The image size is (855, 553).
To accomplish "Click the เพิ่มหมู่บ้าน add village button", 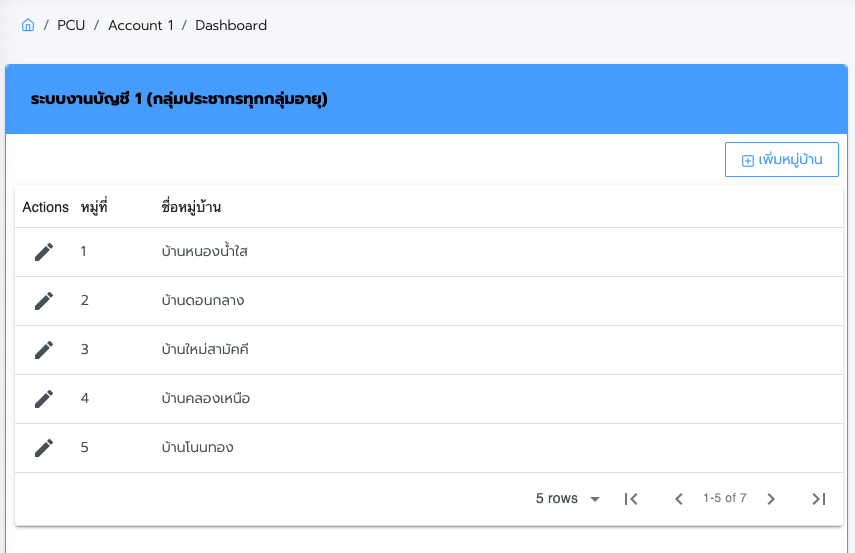I will pos(781,160).
